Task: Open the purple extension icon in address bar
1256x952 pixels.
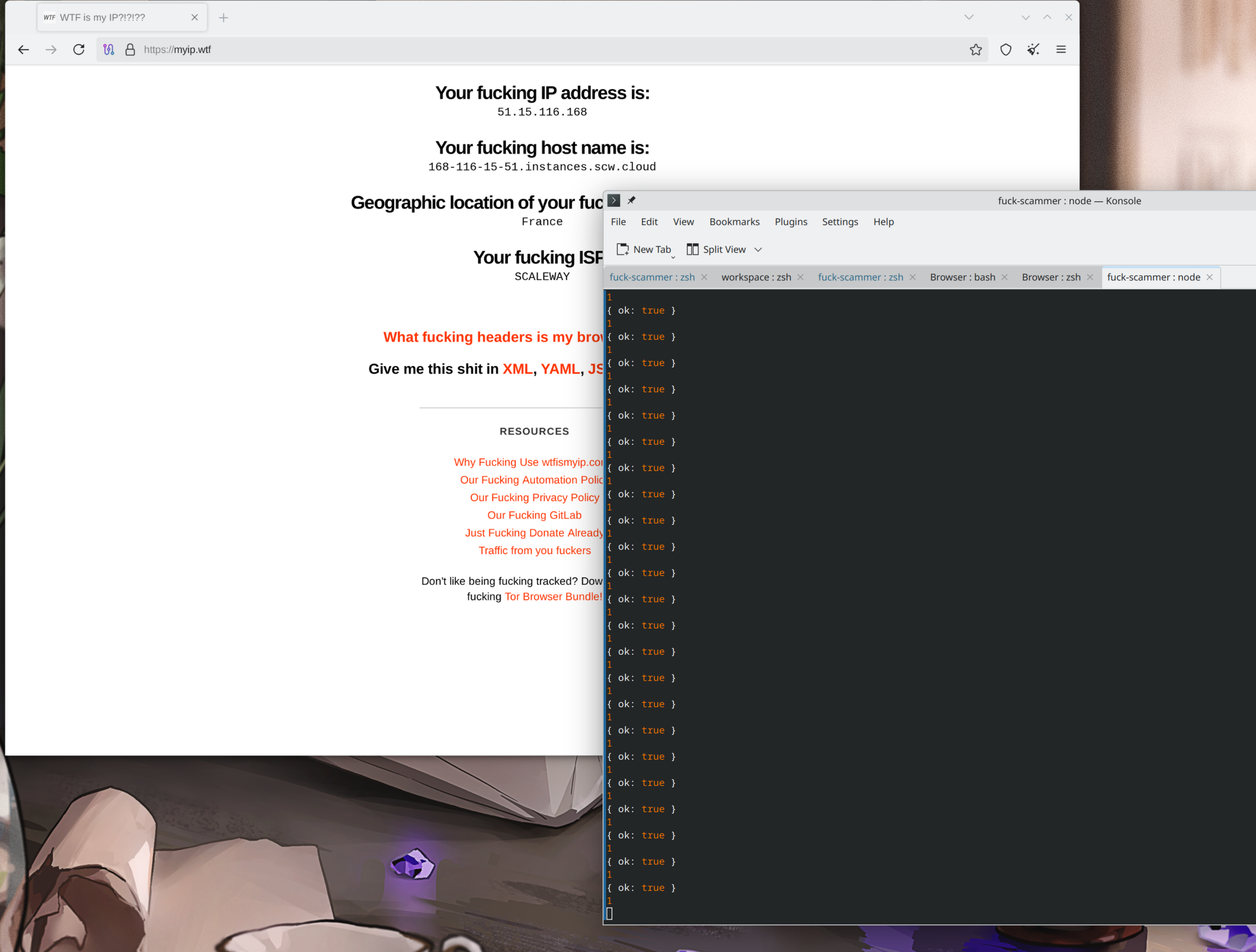Action: point(108,50)
